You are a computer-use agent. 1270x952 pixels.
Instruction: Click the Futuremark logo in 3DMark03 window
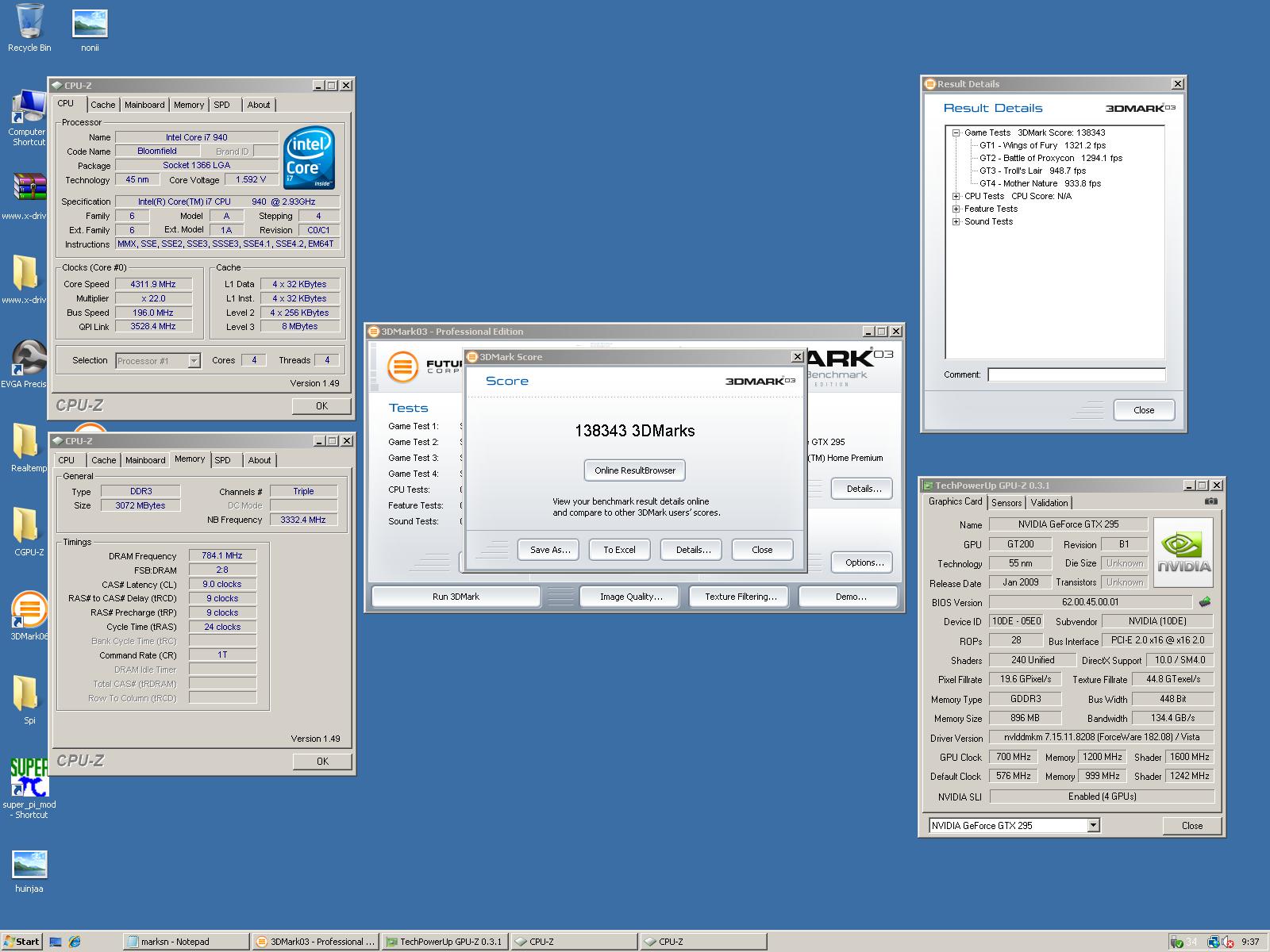click(x=403, y=367)
